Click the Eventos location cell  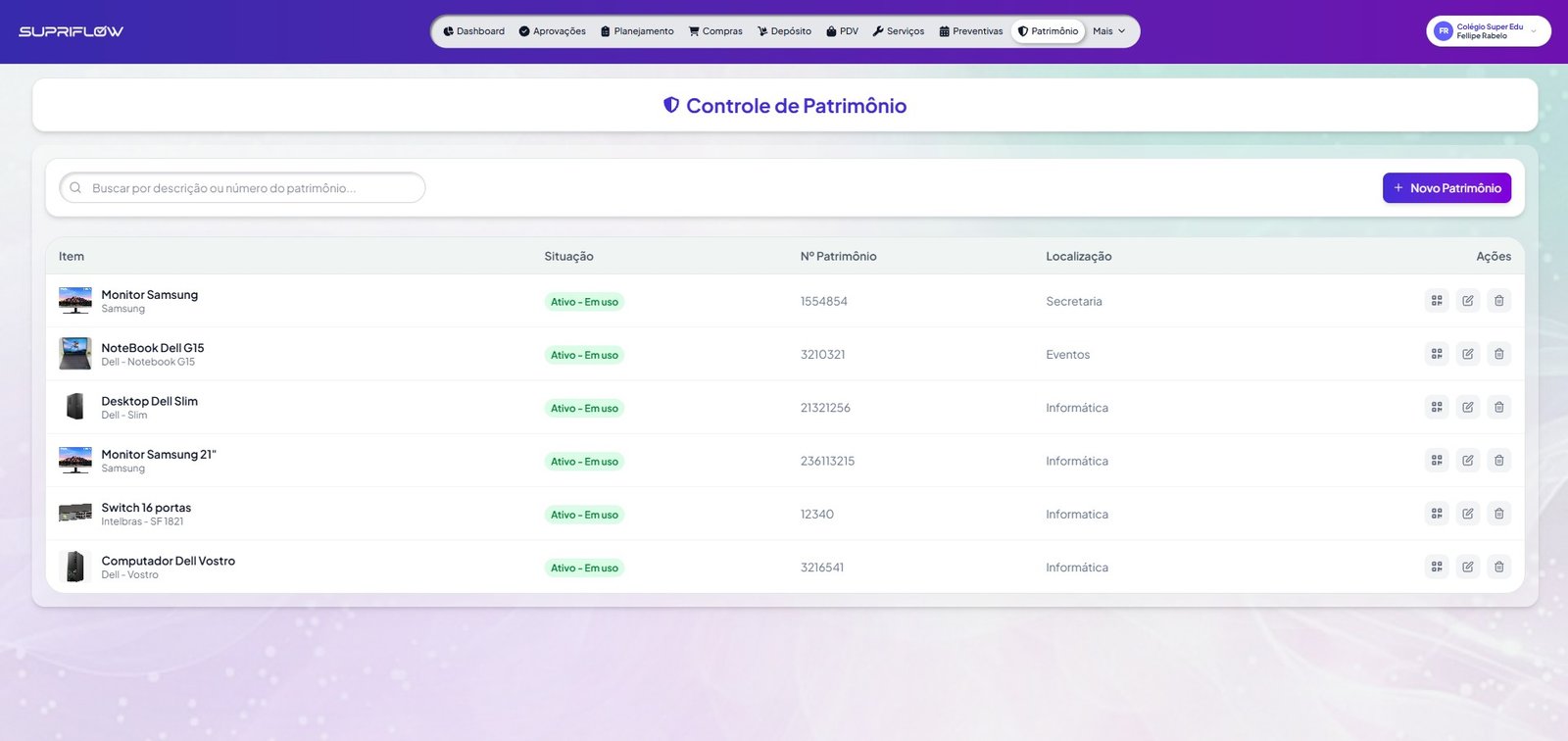coord(1068,355)
